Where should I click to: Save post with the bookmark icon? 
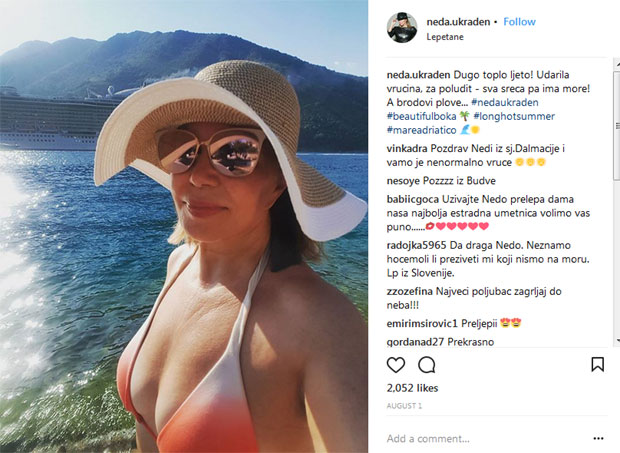597,364
